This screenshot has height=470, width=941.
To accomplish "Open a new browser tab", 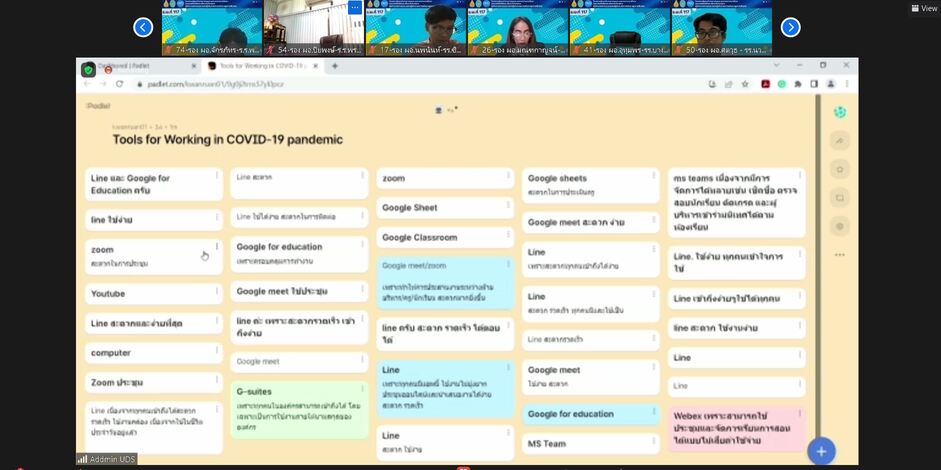I will [335, 66].
